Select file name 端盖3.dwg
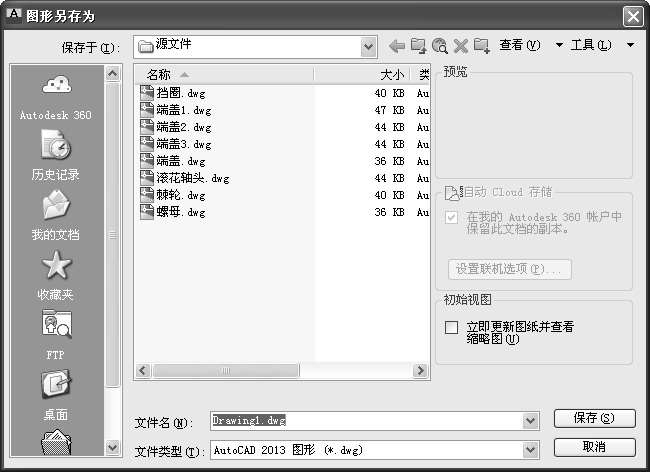650x472 pixels. (x=184, y=144)
